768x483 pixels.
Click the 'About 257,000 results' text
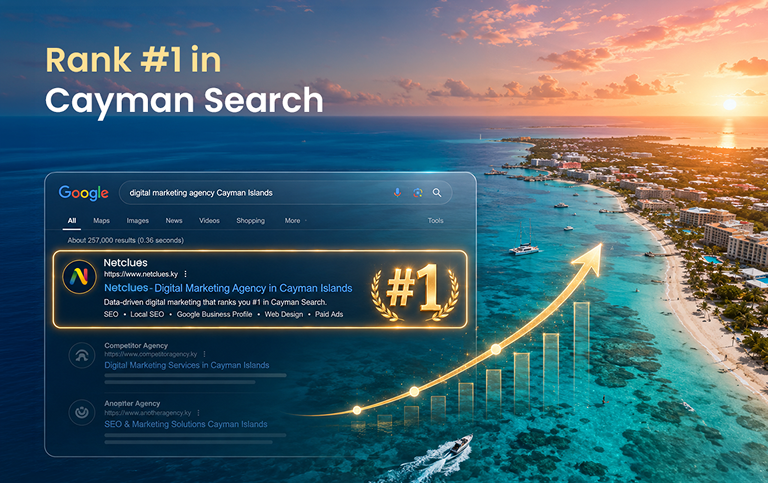click(x=125, y=240)
